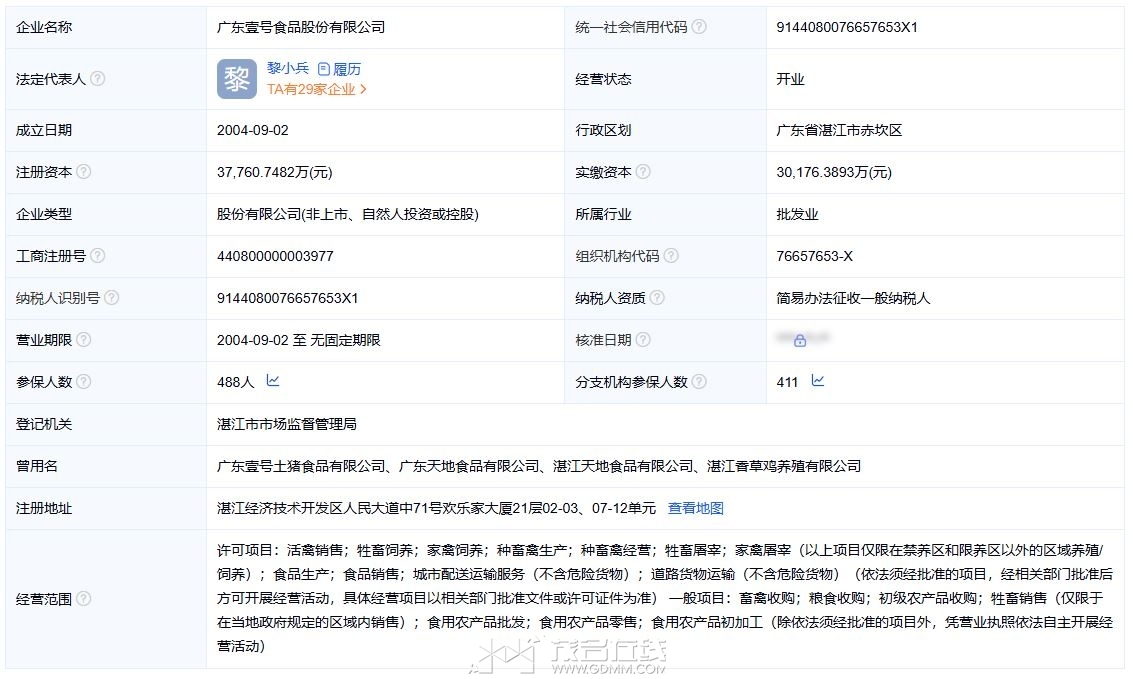1133x679 pixels.
Task: Open the help icon beside 纳税人资质
Action: pos(657,298)
